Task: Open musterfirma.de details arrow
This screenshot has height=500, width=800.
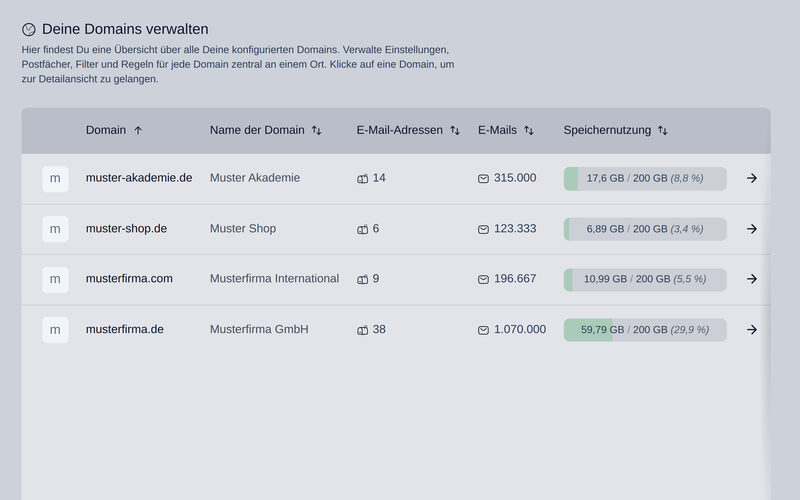Action: [752, 330]
